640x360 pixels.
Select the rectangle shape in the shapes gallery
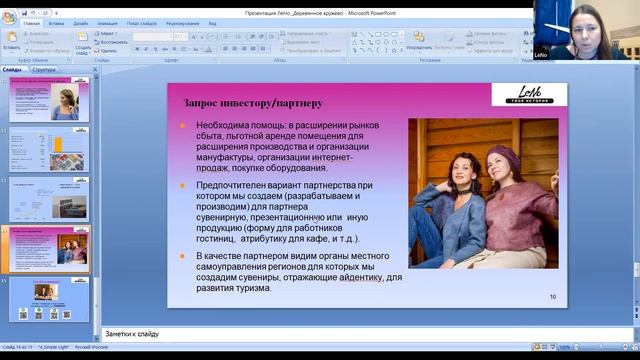378,34
